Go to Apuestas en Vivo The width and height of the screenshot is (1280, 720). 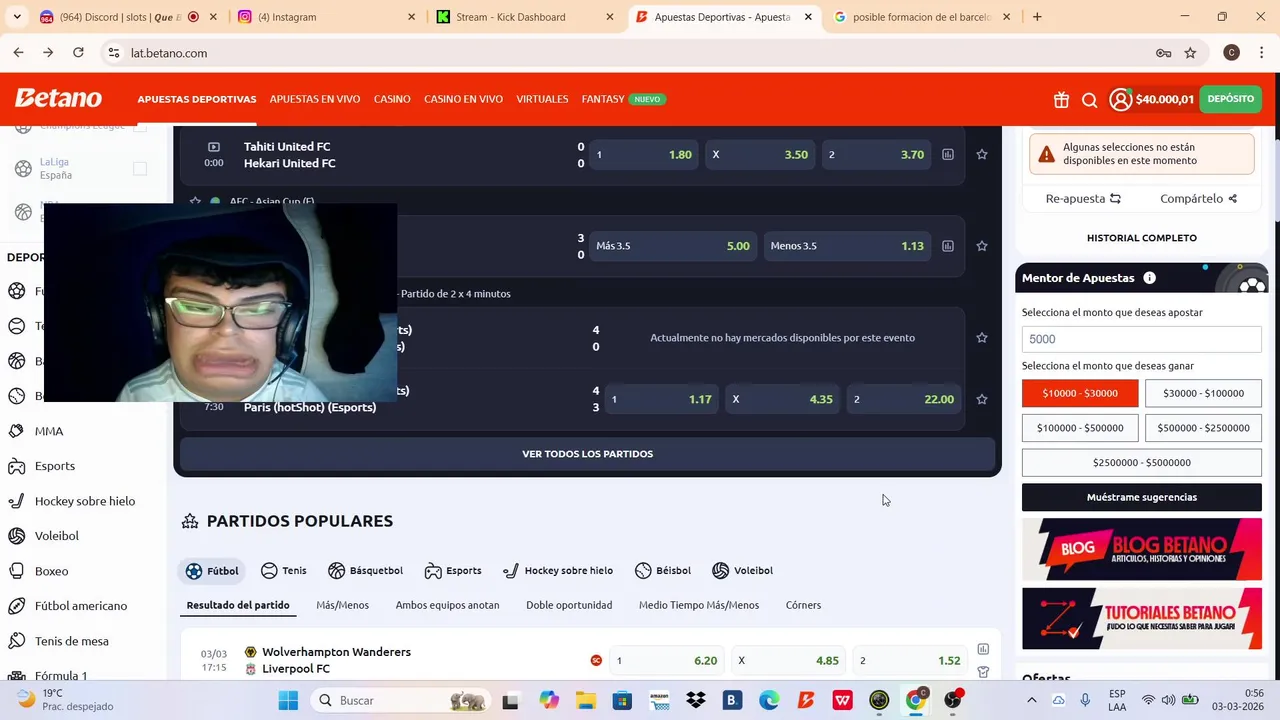click(x=315, y=99)
